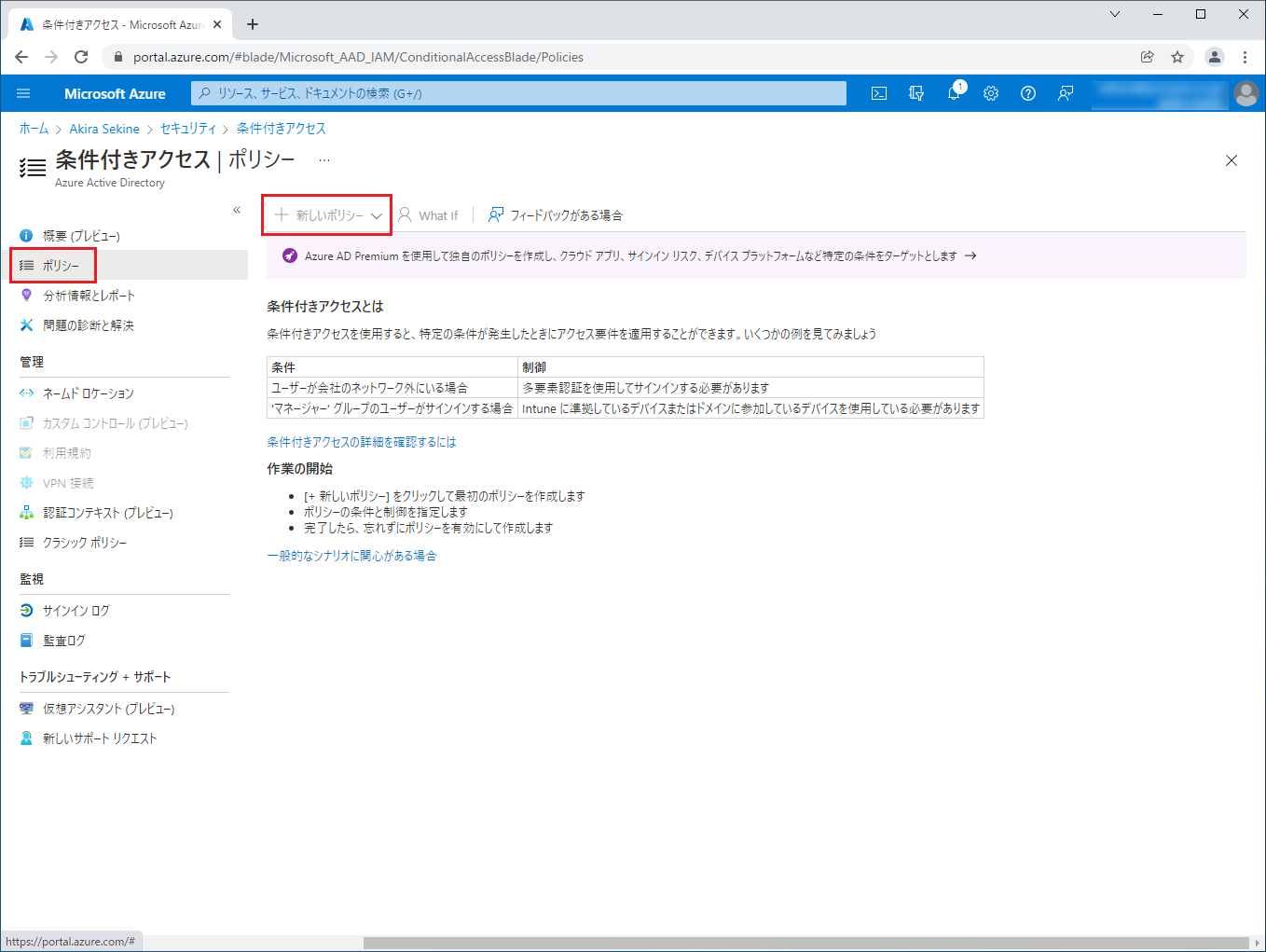Click table cell 多要素認証を使用してサインインする必要があります
Viewport: 1266px width, 952px height.
[x=751, y=388]
